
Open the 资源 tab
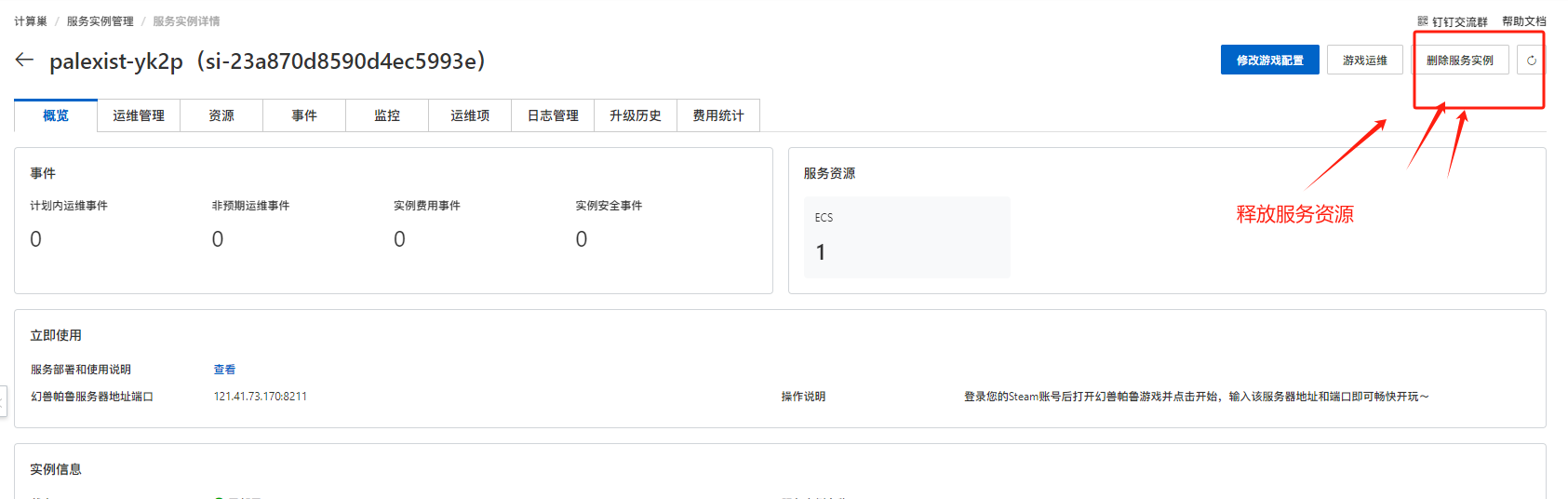tap(221, 115)
